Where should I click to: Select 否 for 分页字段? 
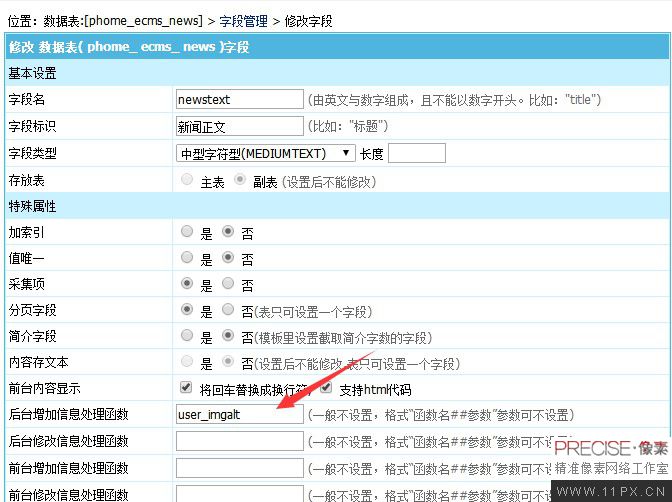(228, 310)
